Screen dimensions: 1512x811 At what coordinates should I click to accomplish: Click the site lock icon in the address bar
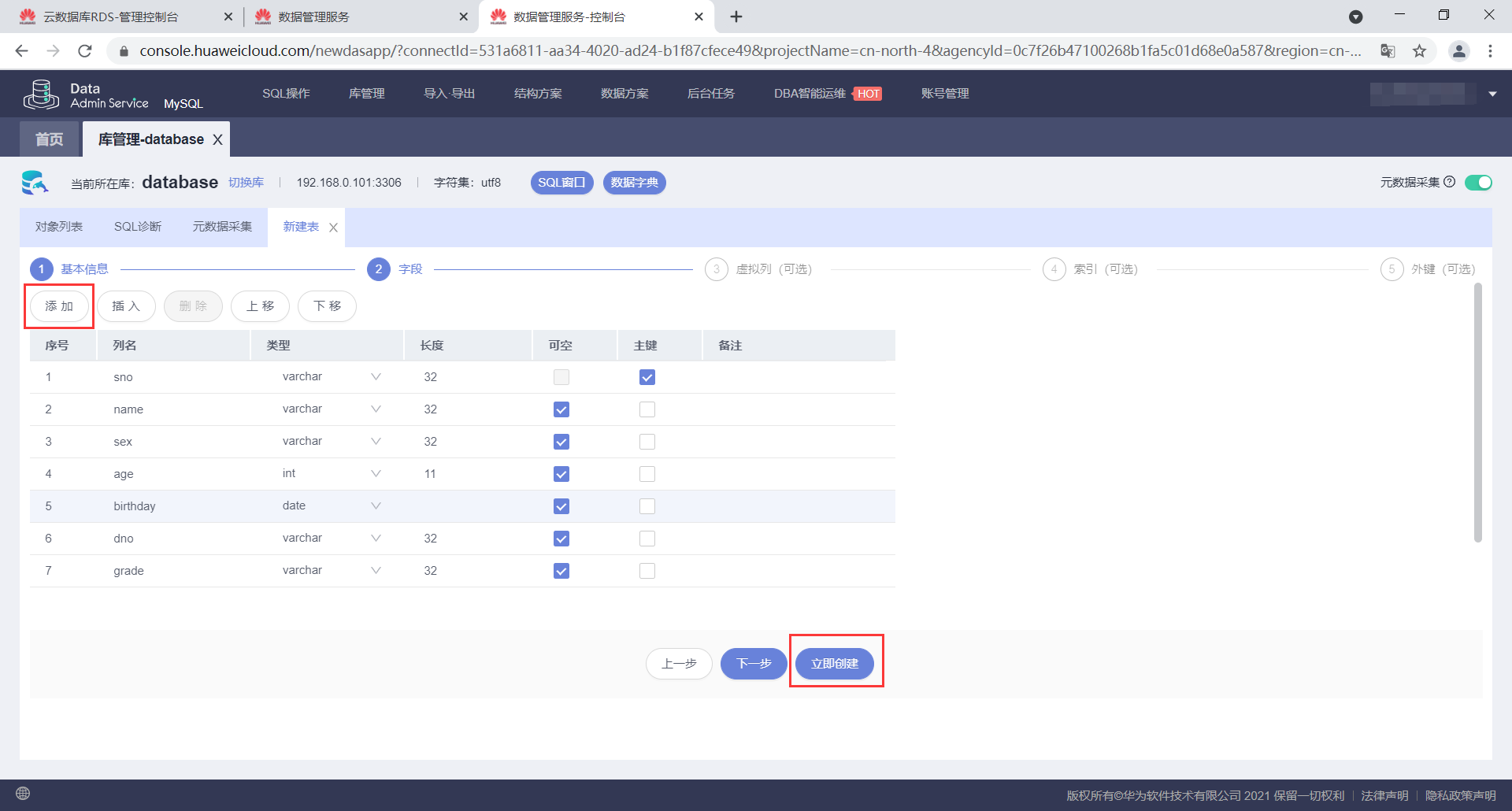pyautogui.click(x=123, y=51)
